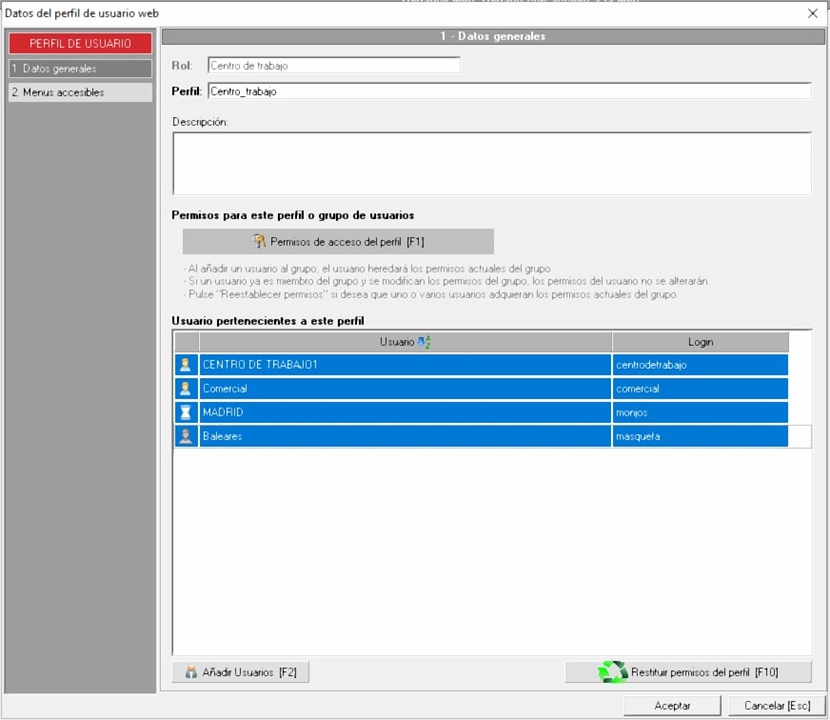Click the recycle icon on Restituir permisos
830x720 pixels.
pos(612,672)
